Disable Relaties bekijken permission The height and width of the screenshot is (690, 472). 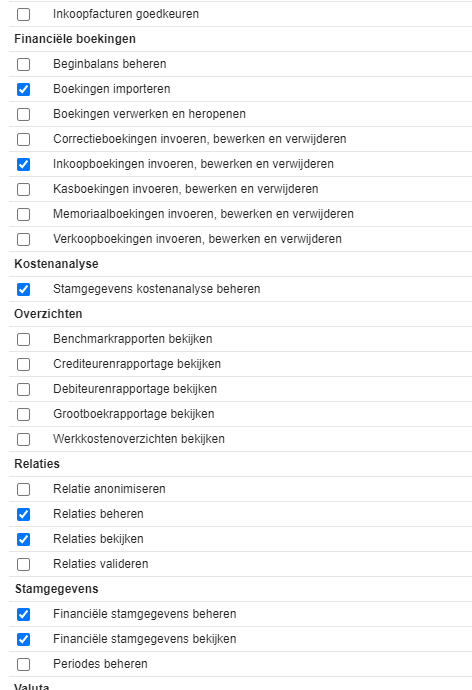point(23,540)
